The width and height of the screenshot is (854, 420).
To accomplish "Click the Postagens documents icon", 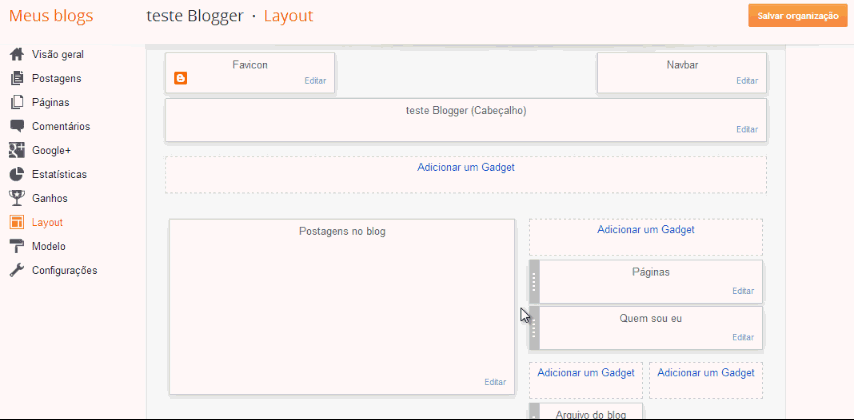I will click(17, 78).
